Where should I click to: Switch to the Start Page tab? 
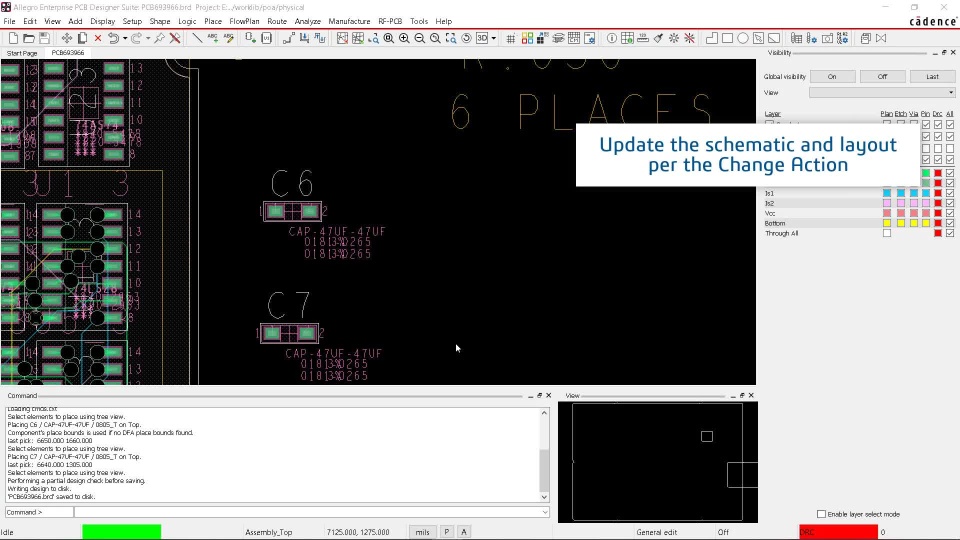point(22,53)
